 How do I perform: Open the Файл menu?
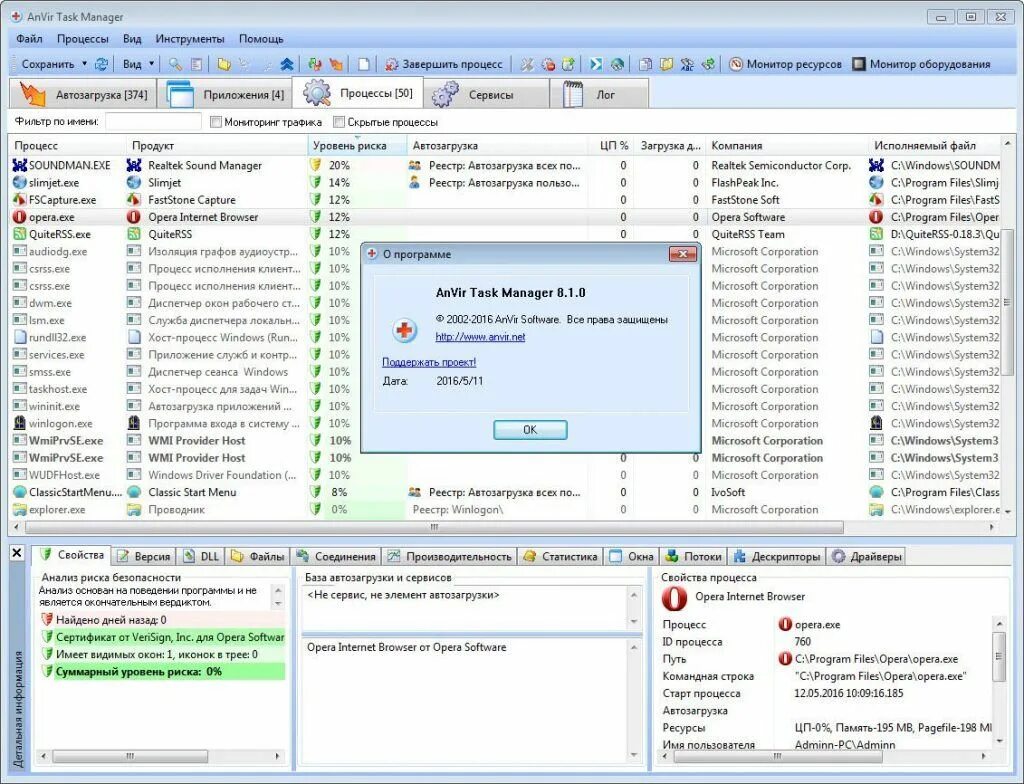[x=29, y=39]
